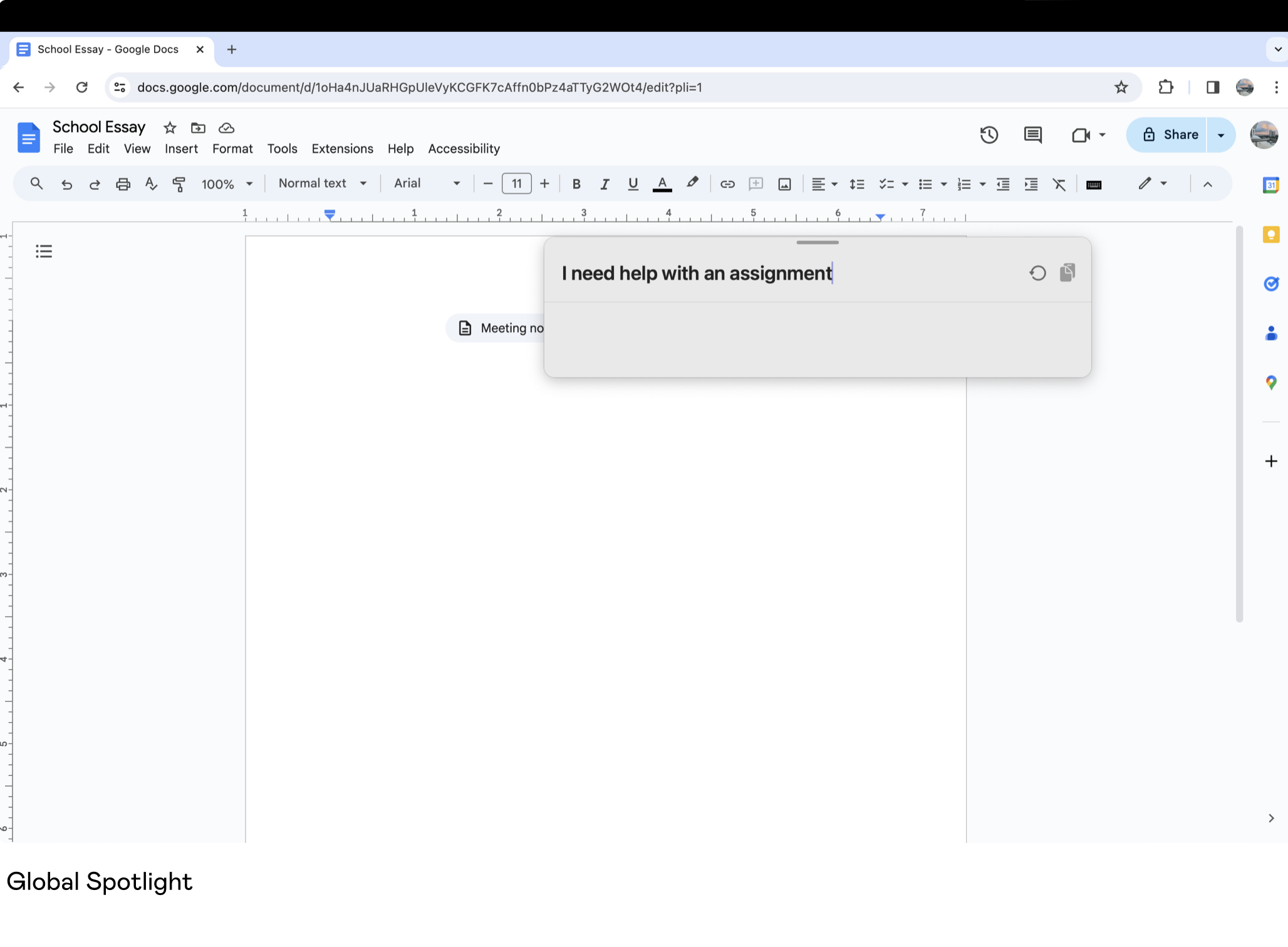Click the version history clock icon

pyautogui.click(x=989, y=135)
